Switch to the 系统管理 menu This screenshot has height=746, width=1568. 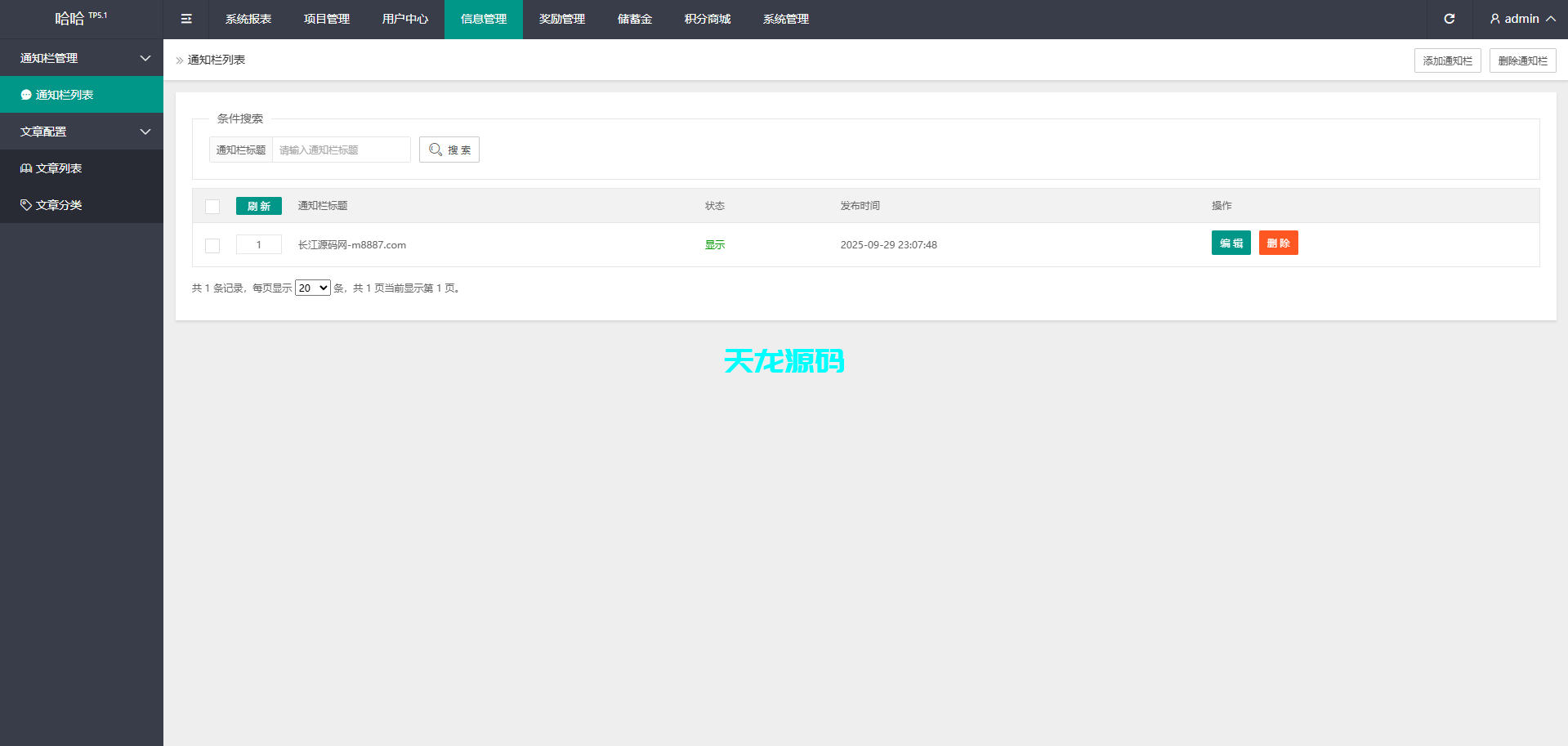click(785, 19)
